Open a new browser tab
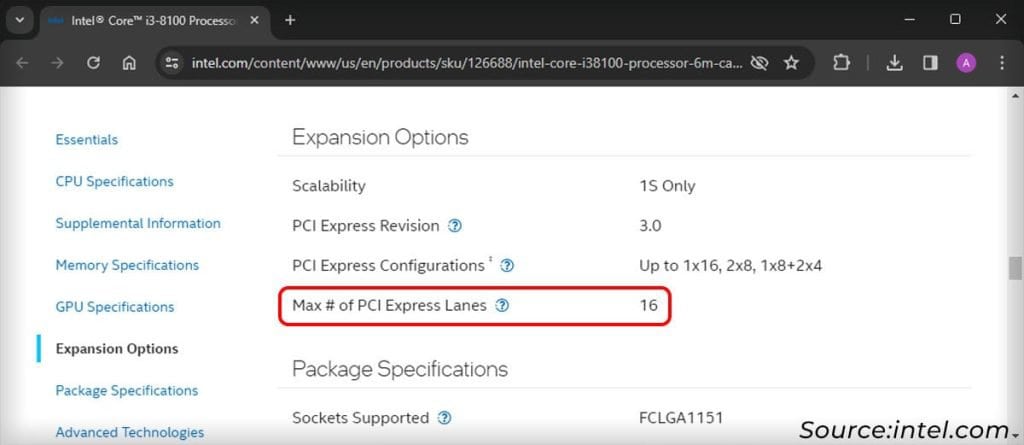Image resolution: width=1024 pixels, height=445 pixels. [290, 19]
